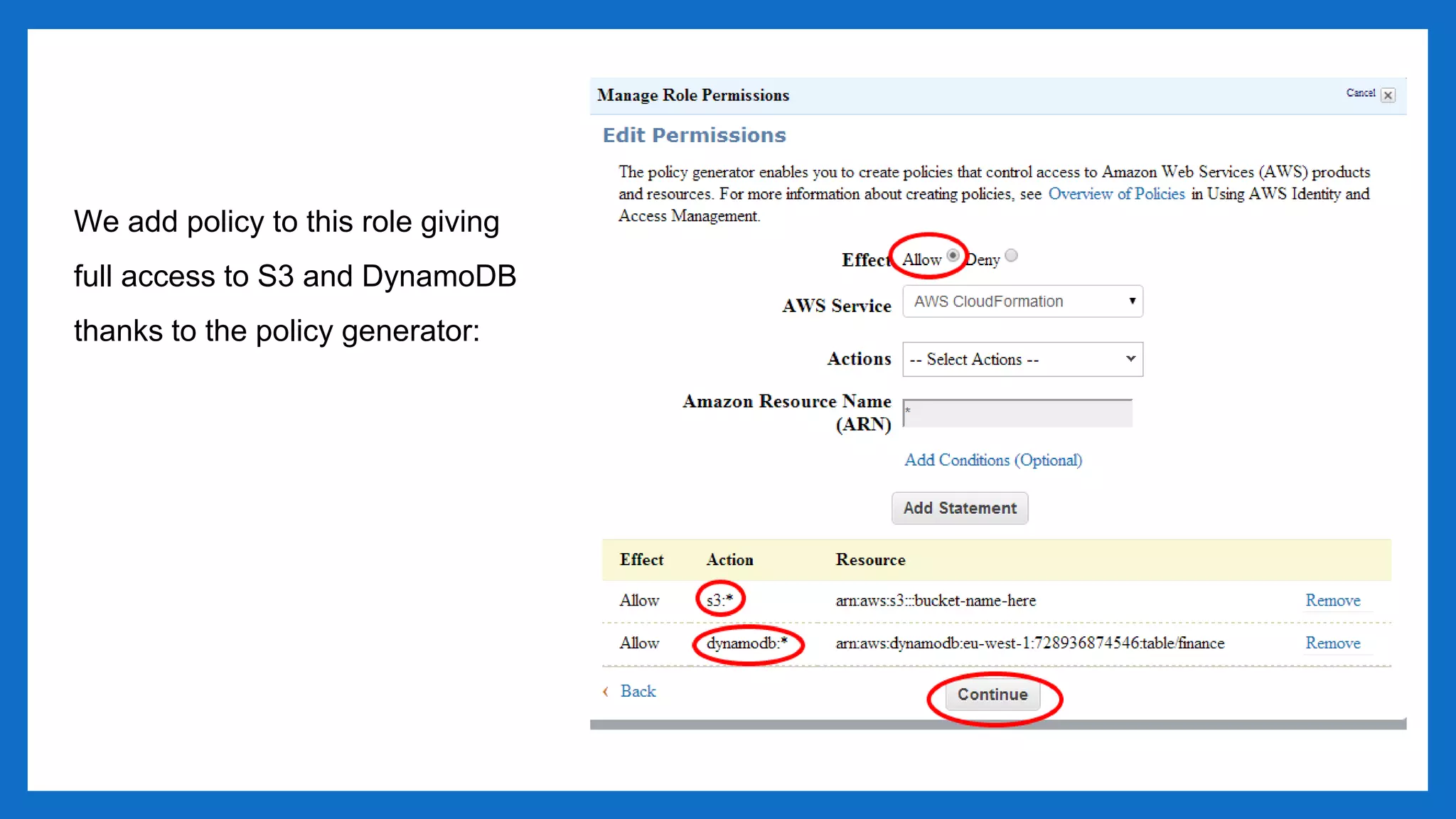Click the Manage Role Permissions title
Screen dimensions: 1456x819
(693, 95)
